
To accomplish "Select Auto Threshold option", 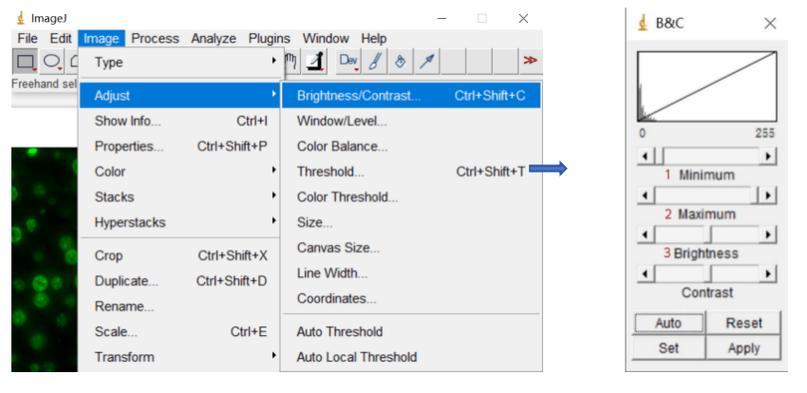I will tap(411, 332).
